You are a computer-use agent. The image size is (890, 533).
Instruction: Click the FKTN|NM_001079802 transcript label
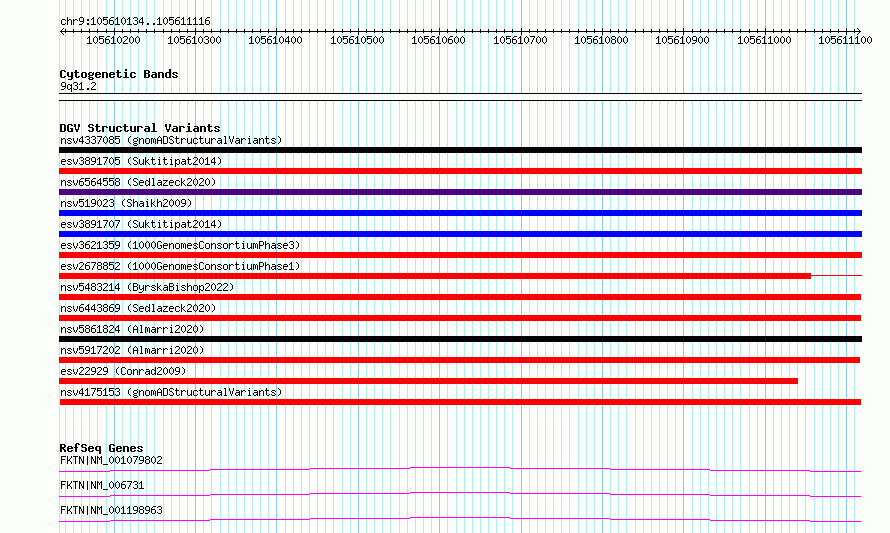click(111, 460)
